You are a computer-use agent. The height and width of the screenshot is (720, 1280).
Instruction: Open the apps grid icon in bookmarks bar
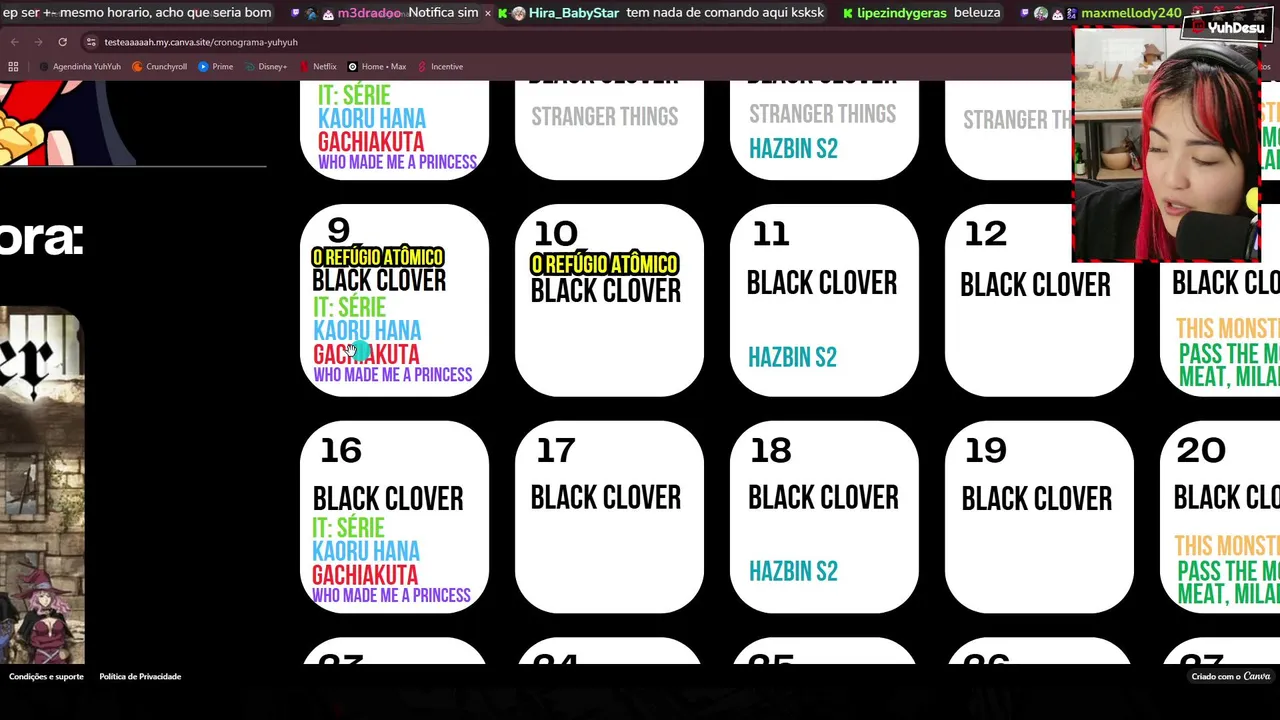[13, 67]
